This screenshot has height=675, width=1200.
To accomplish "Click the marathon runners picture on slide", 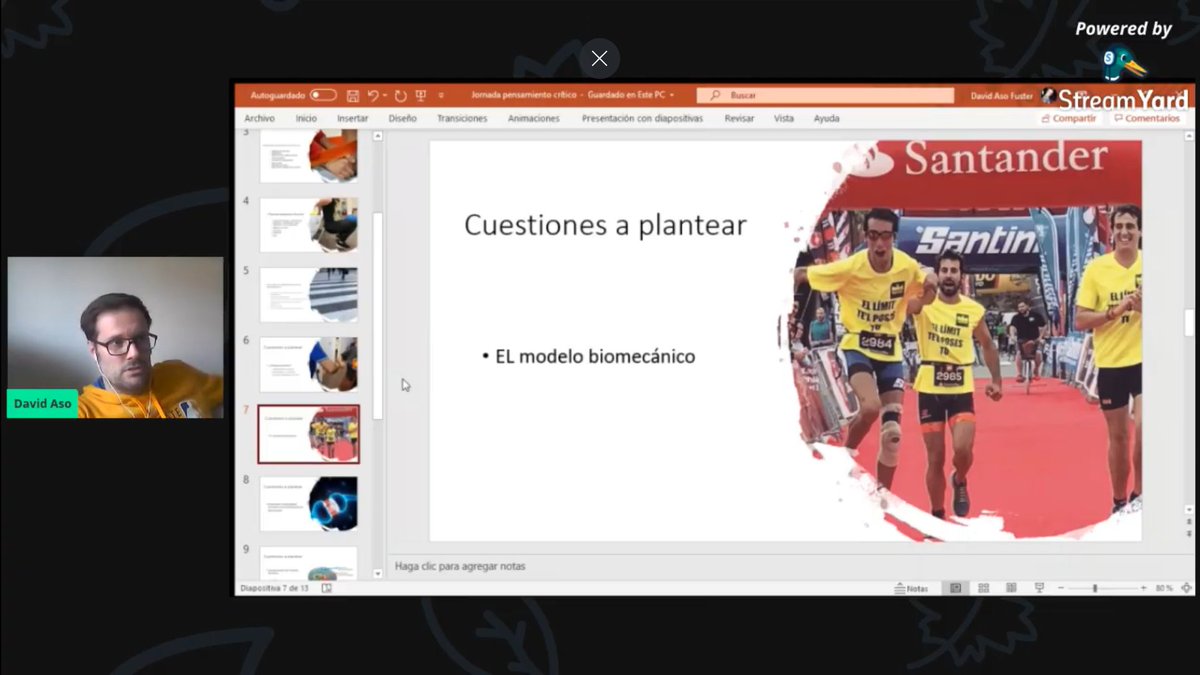I will pos(960,340).
